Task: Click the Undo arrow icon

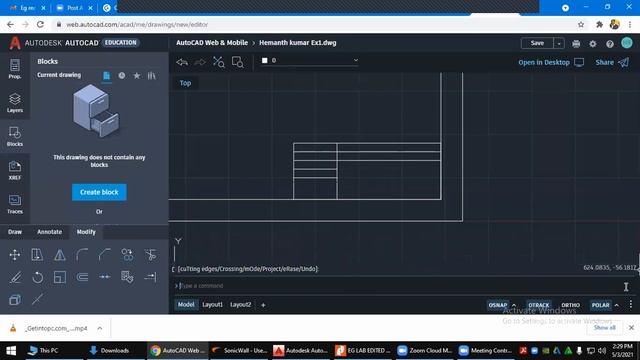Action: tap(182, 62)
